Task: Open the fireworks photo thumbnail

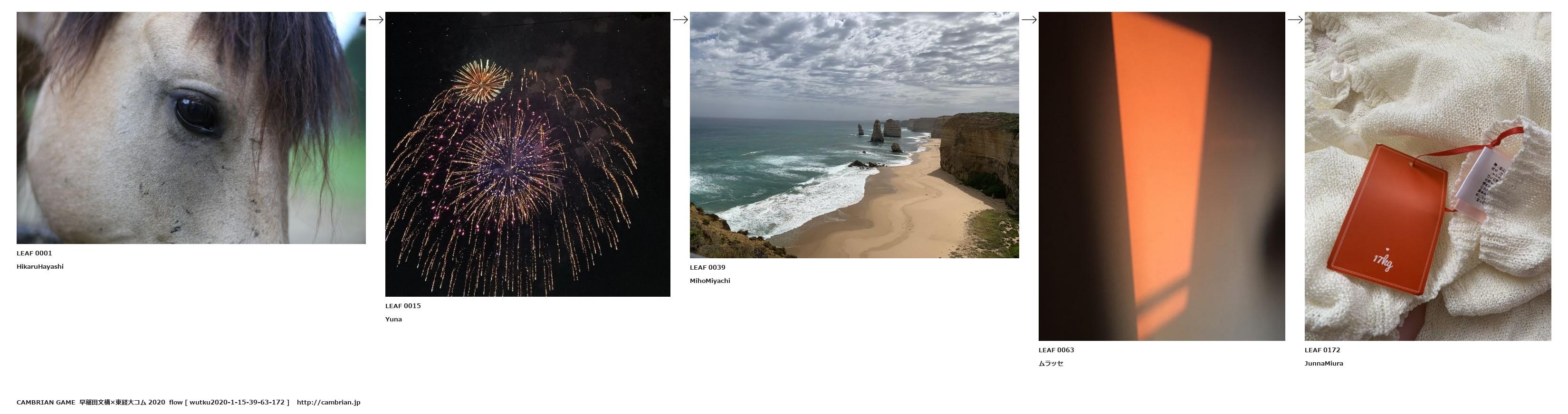Action: coord(528,154)
